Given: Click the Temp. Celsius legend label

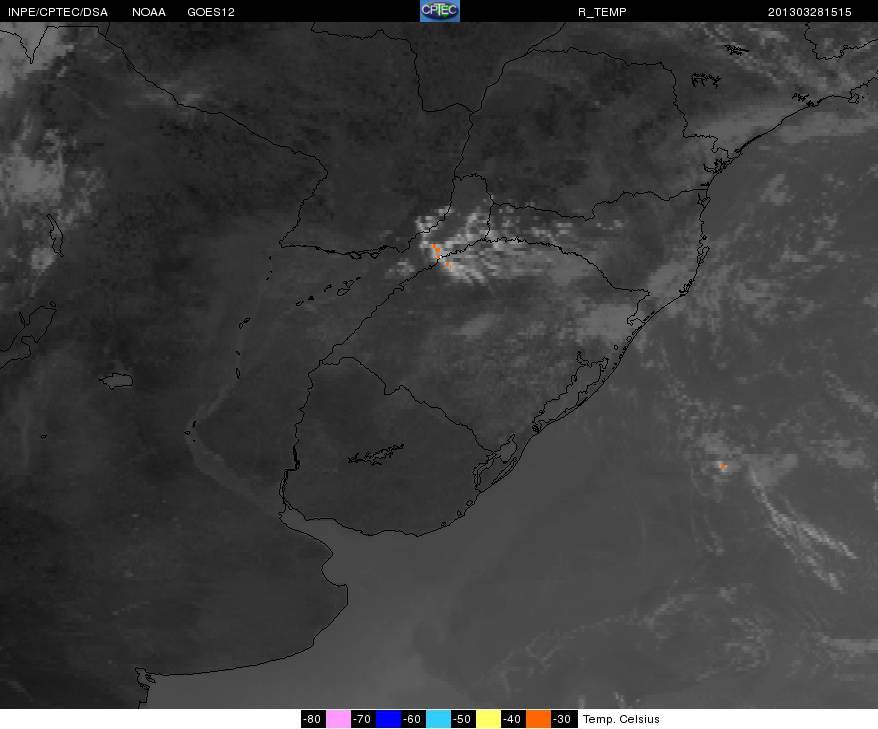Looking at the screenshot, I should (x=621, y=719).
